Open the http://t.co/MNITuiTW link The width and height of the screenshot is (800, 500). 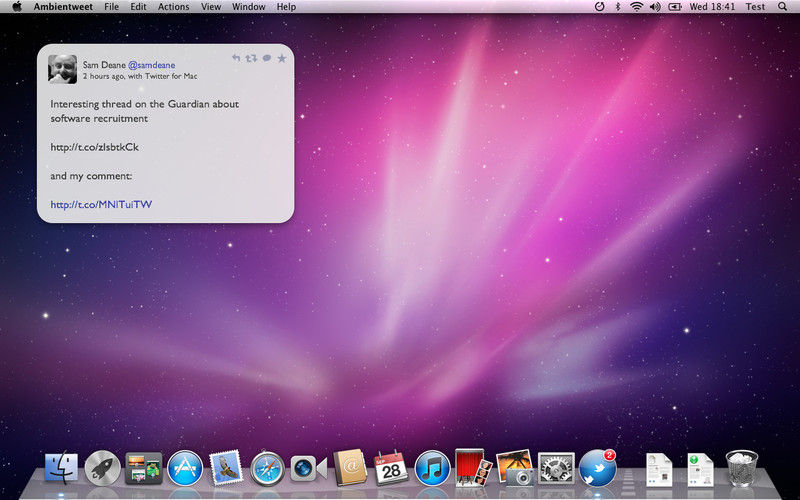101,204
